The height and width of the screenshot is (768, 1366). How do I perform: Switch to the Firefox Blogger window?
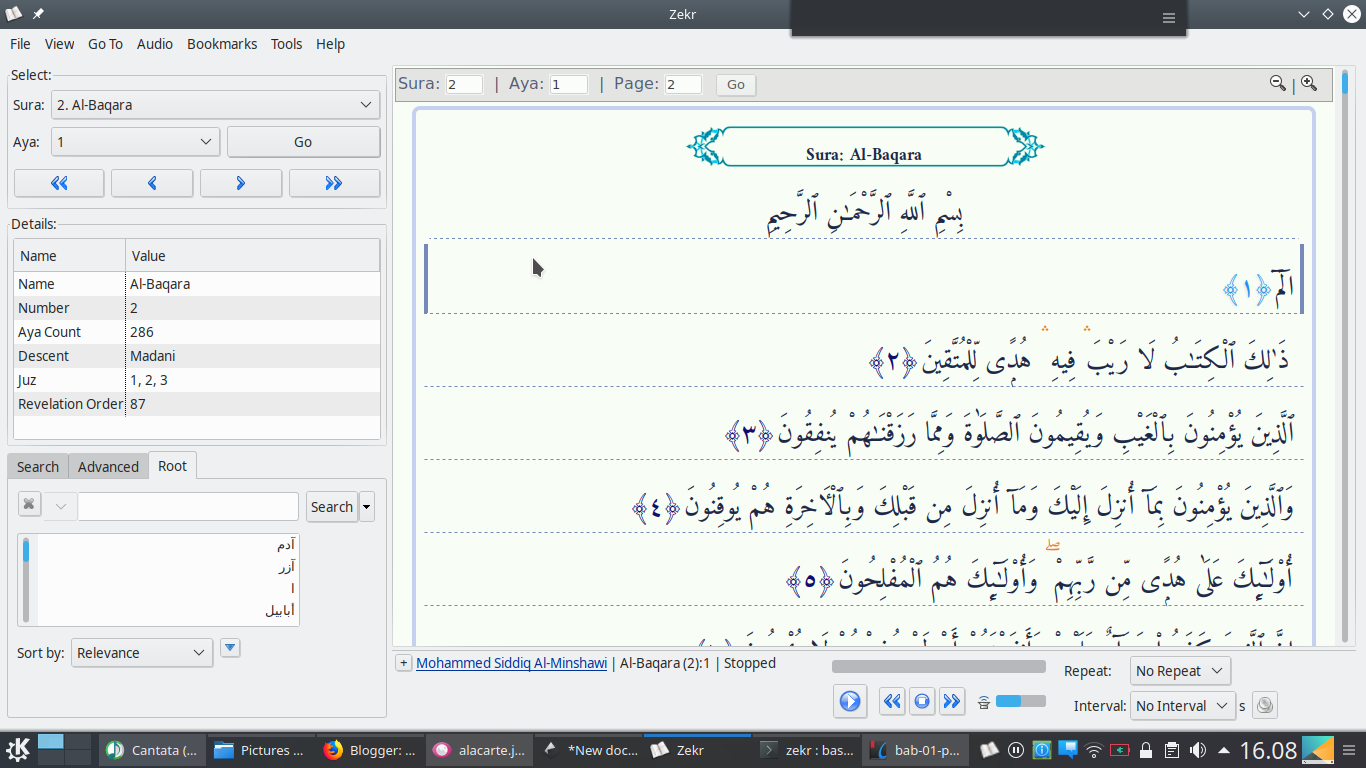click(369, 750)
